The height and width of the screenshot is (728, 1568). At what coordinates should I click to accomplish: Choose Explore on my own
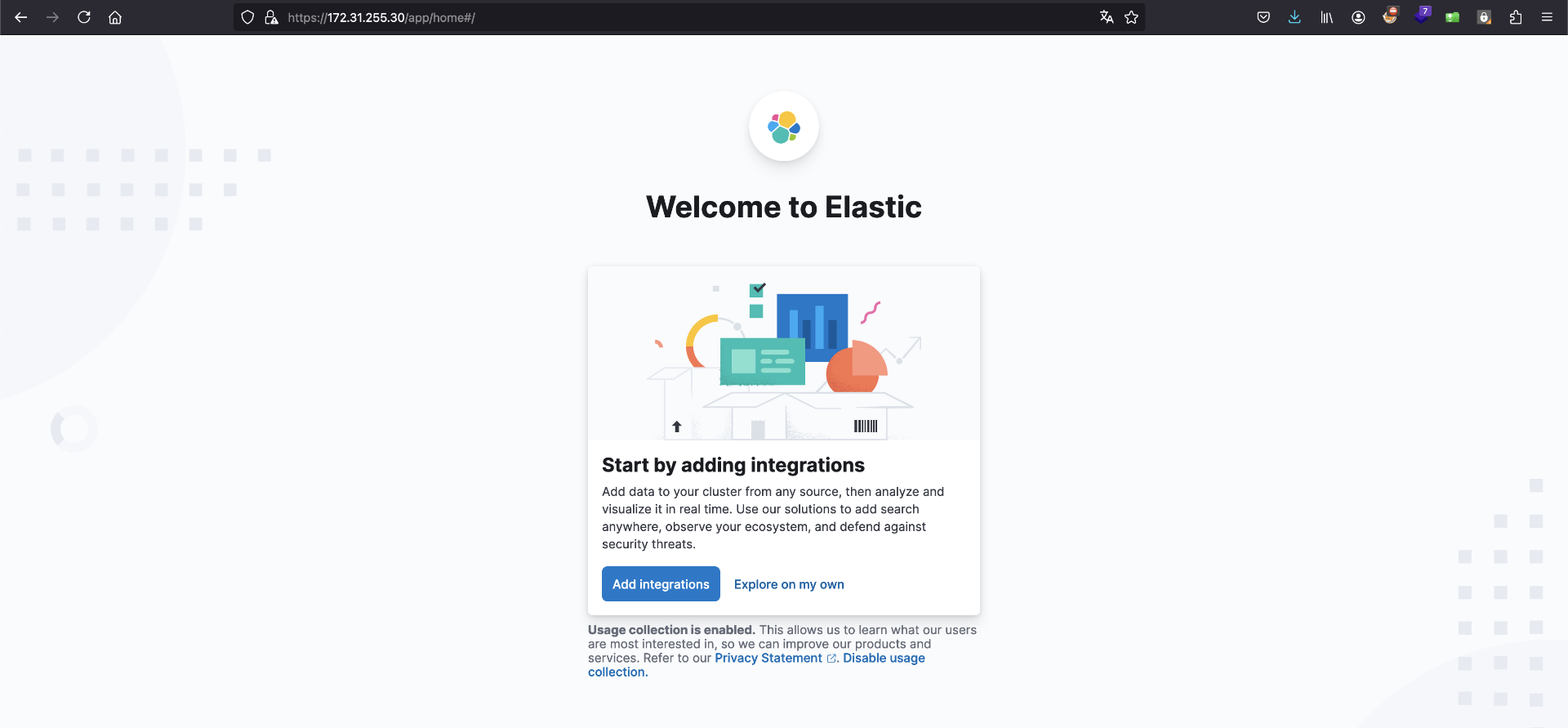tap(789, 584)
